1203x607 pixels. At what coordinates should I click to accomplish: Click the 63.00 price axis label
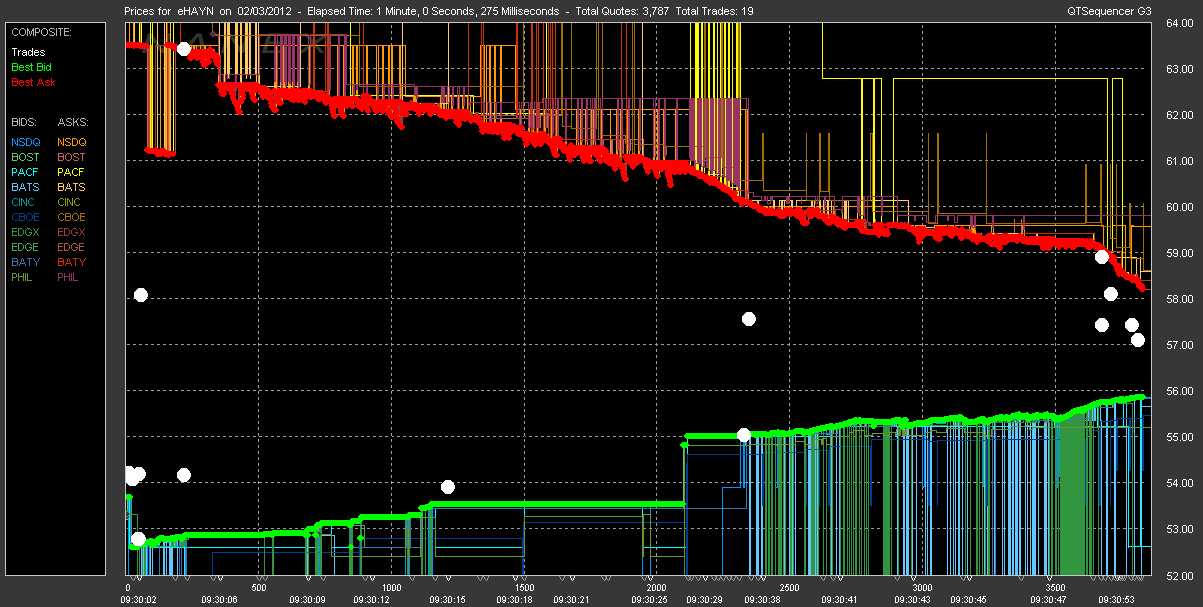tap(1180, 70)
